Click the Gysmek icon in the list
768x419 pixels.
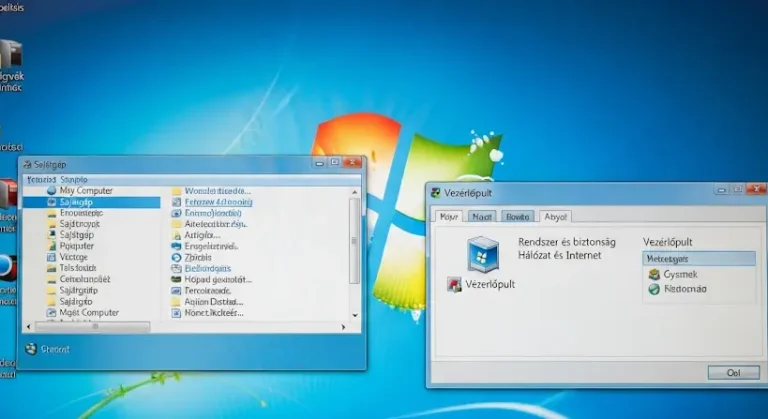point(654,274)
